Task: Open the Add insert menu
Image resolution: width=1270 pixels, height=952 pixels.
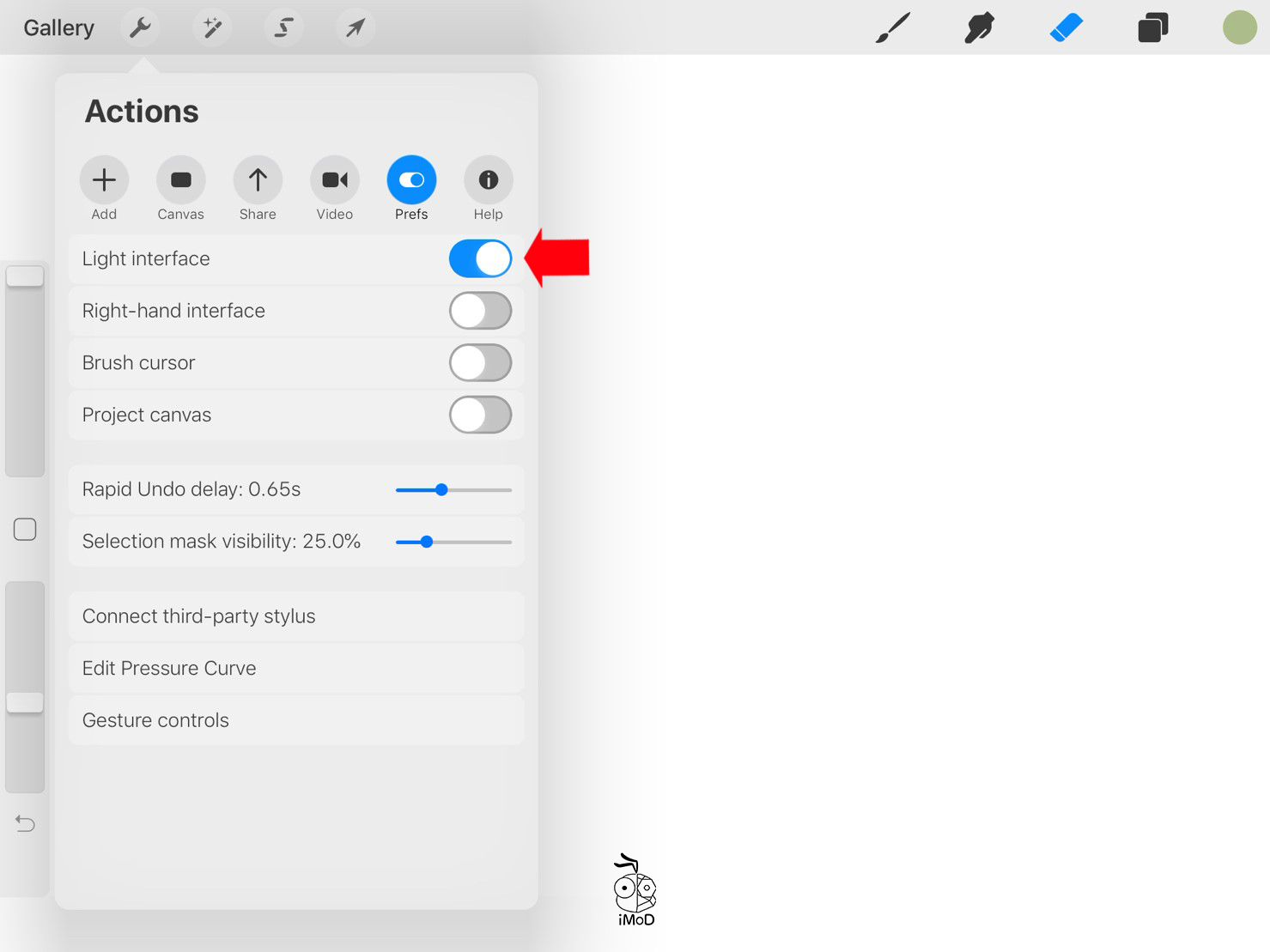Action: coord(104,180)
